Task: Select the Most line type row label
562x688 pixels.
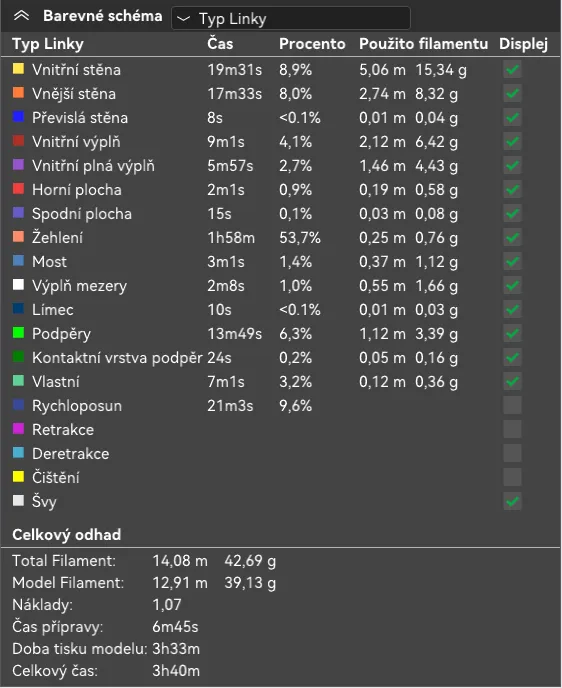Action: (49, 262)
